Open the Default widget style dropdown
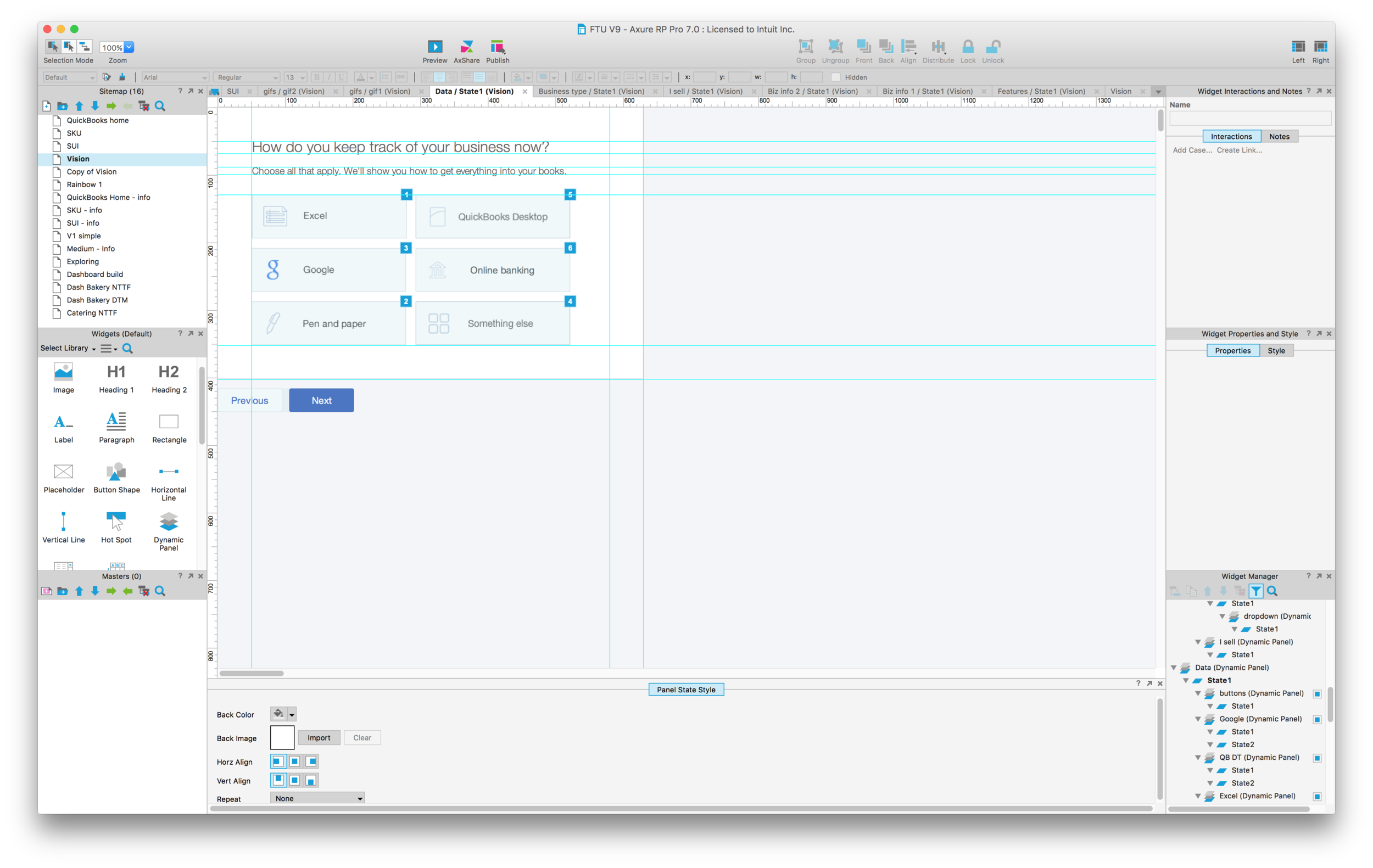 pos(70,77)
